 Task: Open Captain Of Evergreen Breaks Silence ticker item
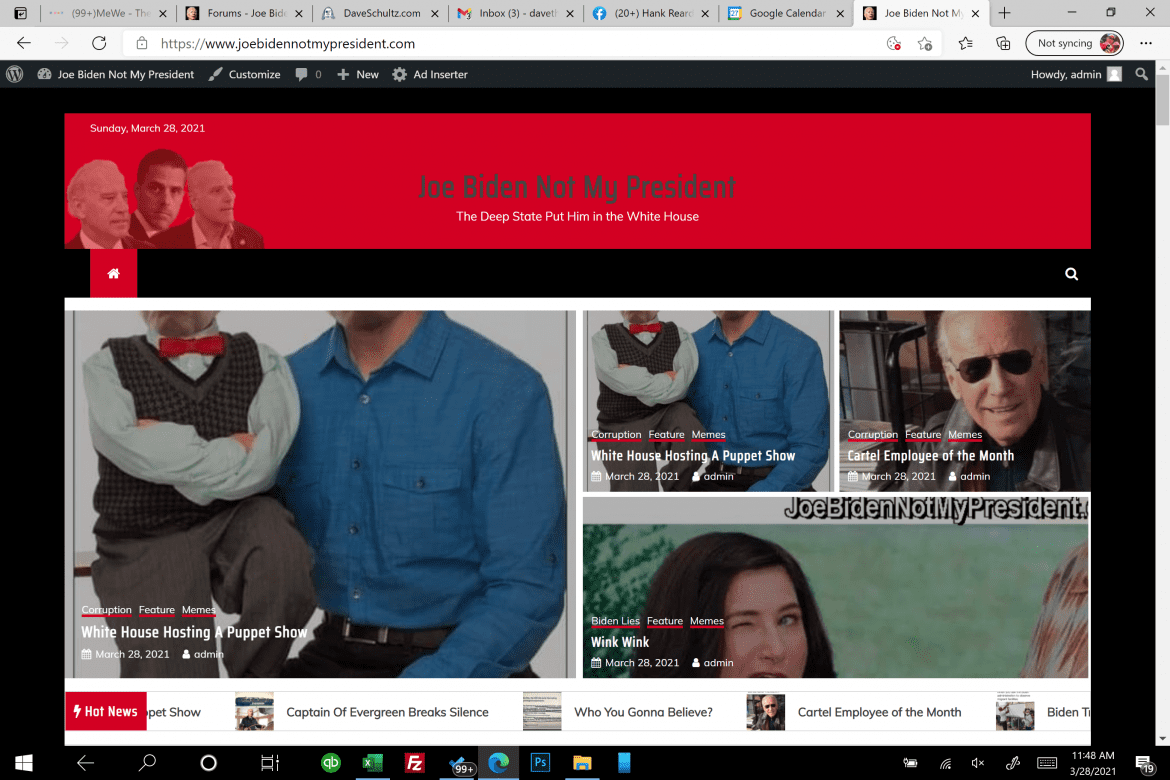pos(387,712)
